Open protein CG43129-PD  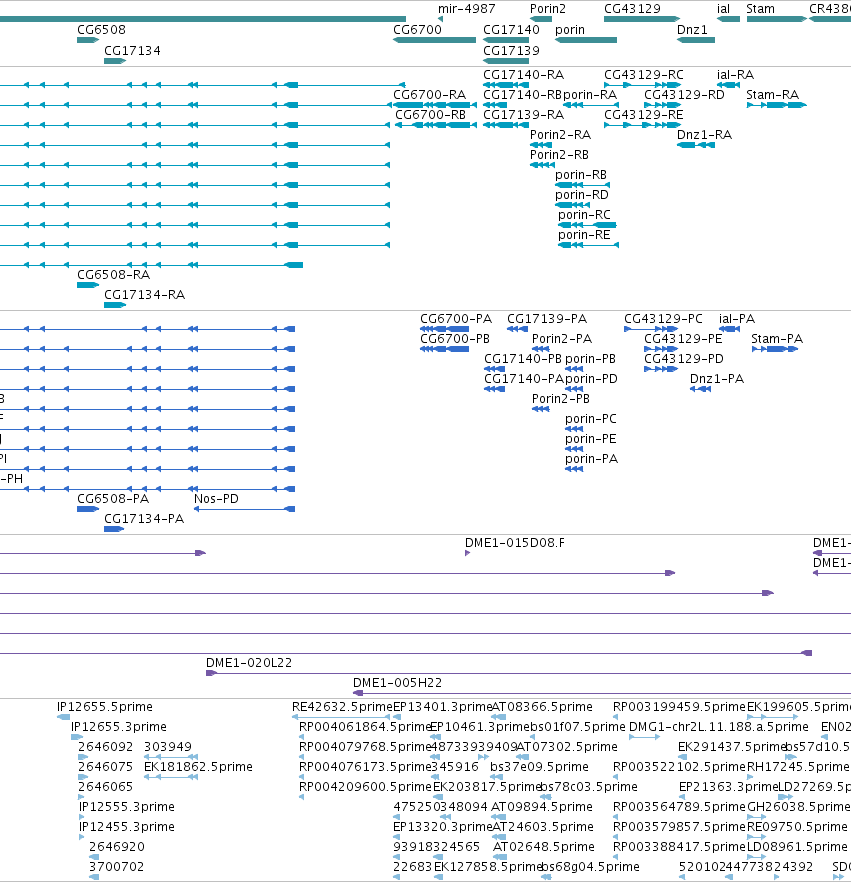[661, 369]
